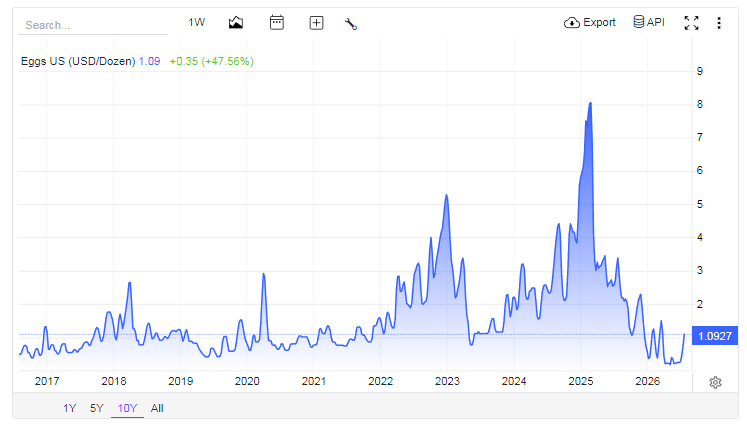This screenshot has height=429, width=747.
Task: Click the 2017 x-axis label
Action: click(x=47, y=381)
